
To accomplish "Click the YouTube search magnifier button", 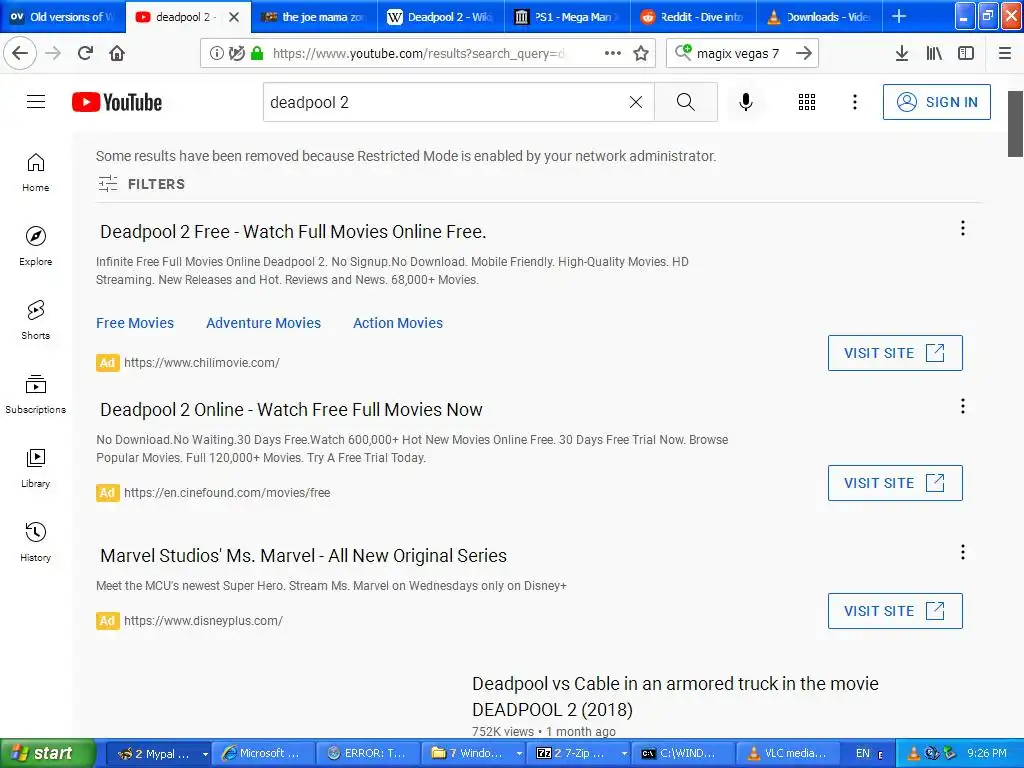I will click(x=686, y=102).
